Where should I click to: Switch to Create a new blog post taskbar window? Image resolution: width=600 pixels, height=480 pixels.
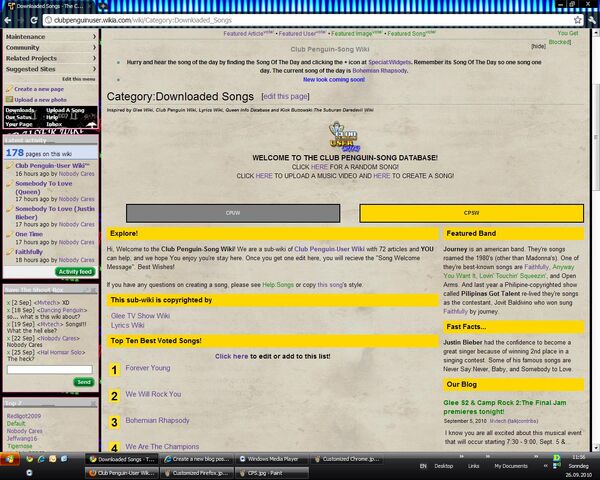click(197, 459)
